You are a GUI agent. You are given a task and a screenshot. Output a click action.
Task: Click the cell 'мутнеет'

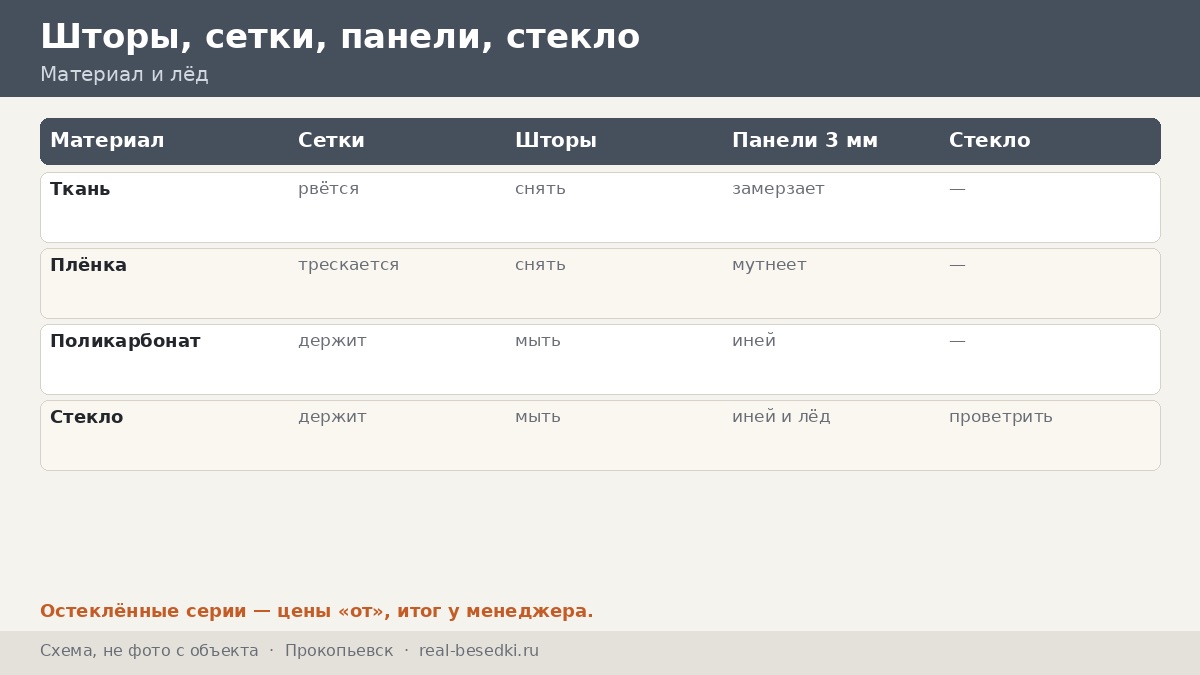click(769, 265)
